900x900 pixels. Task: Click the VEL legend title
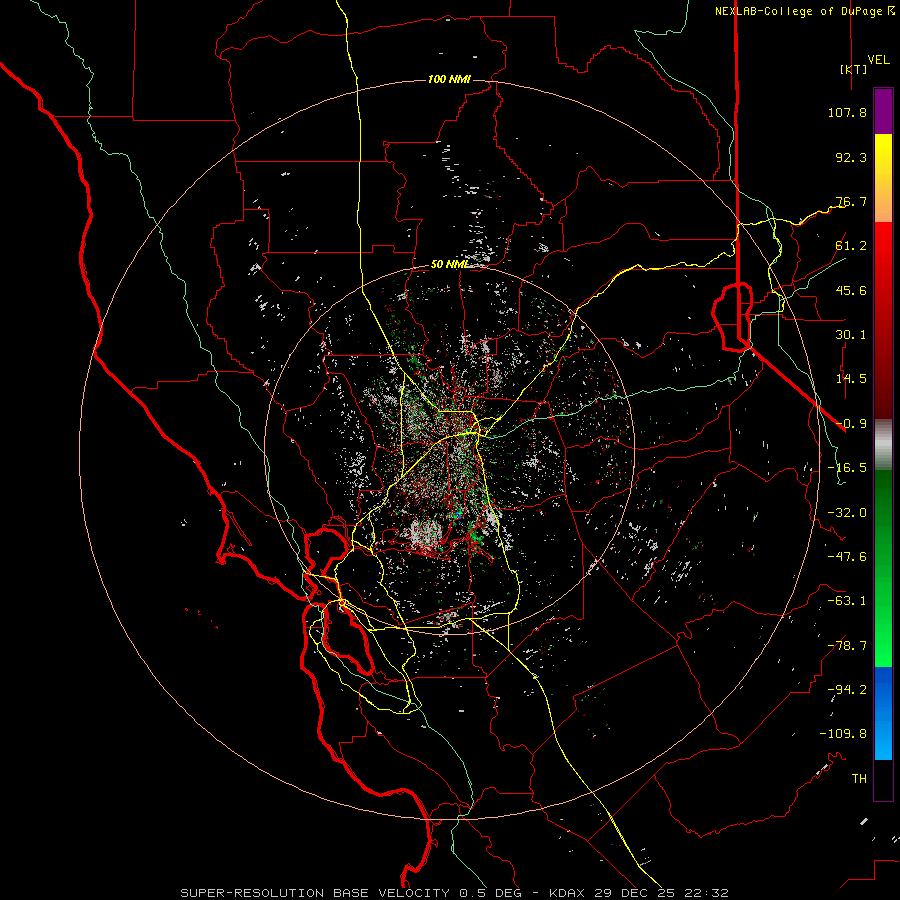(878, 59)
